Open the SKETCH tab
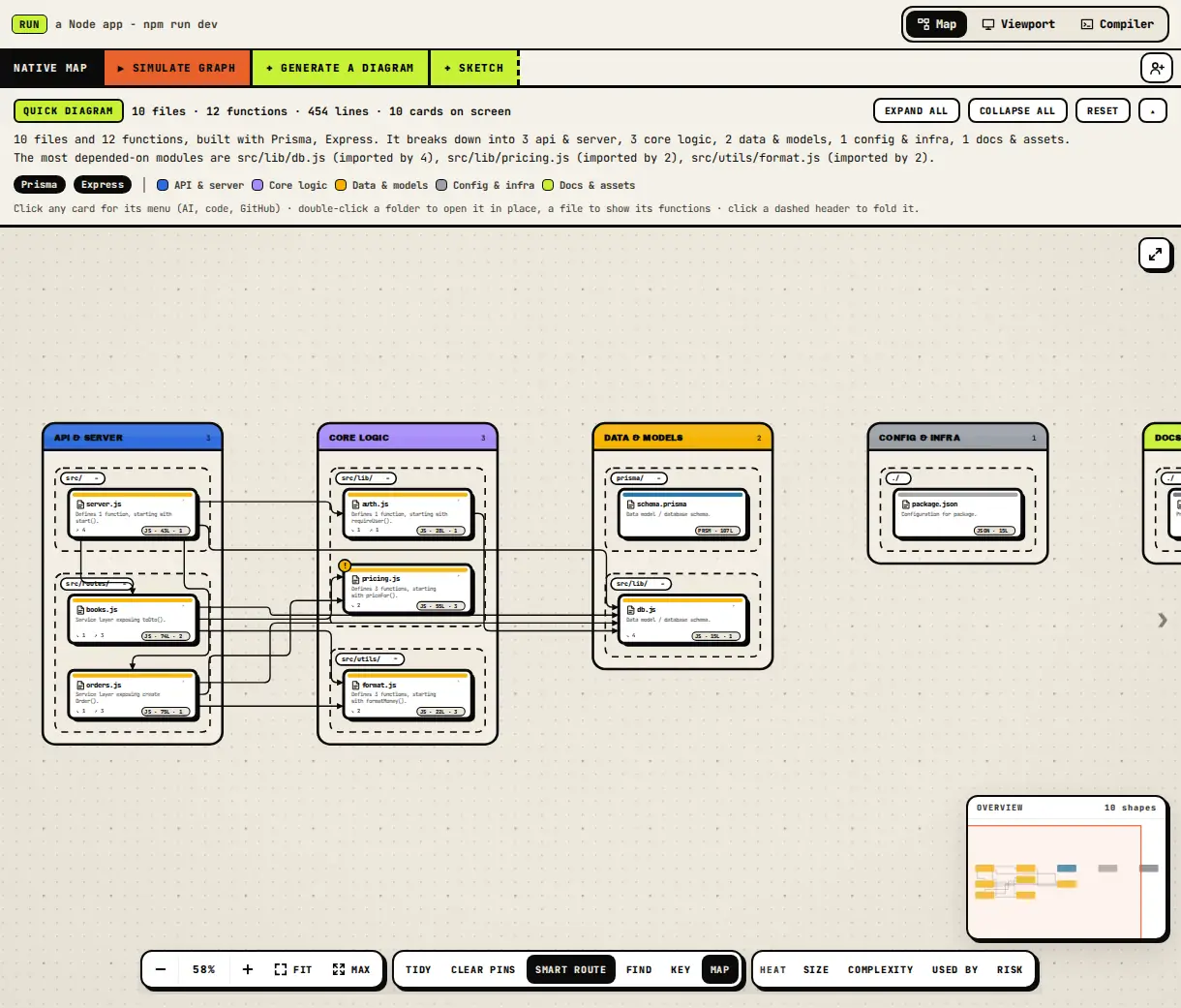The width and height of the screenshot is (1181, 1008). 474,68
